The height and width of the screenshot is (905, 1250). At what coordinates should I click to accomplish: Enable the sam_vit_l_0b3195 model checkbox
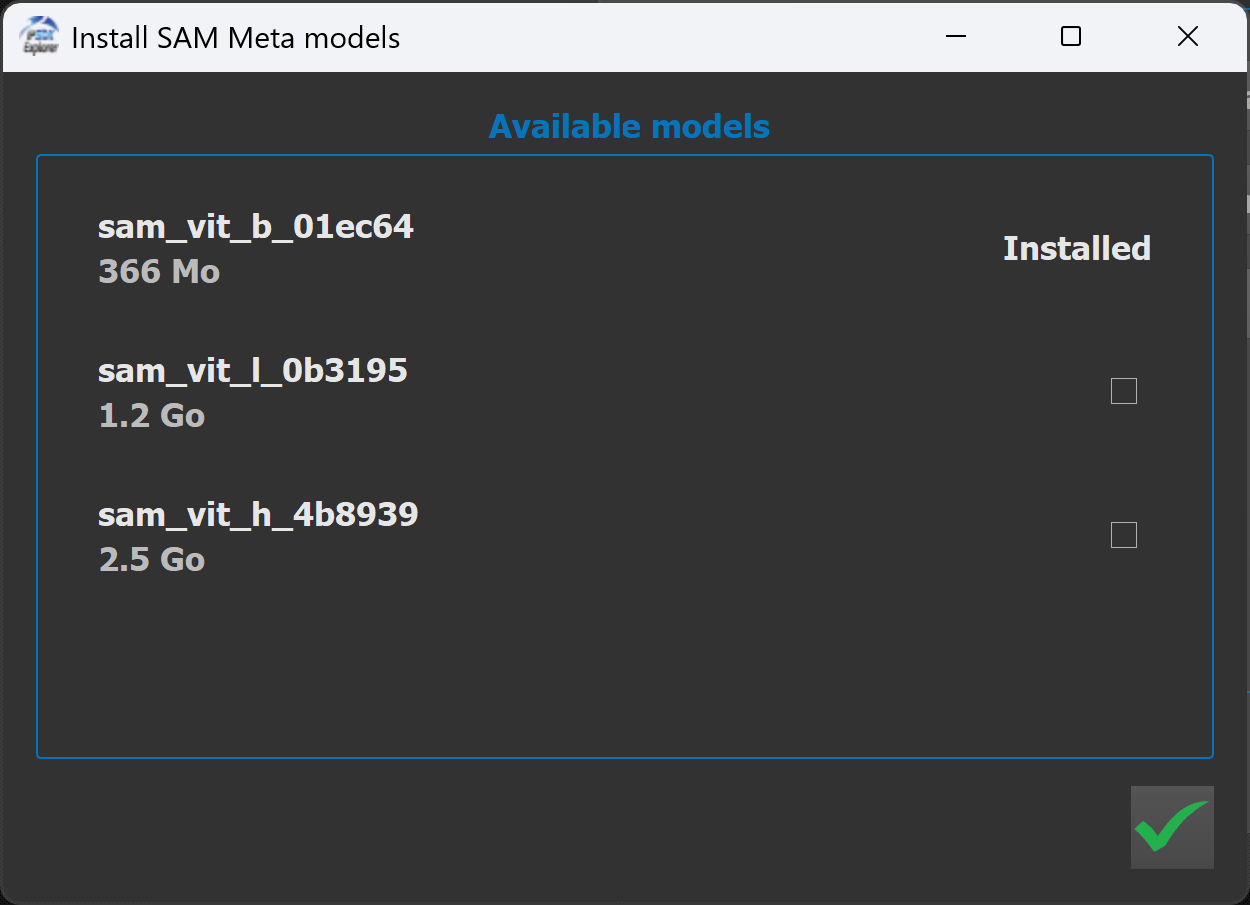tap(1124, 391)
